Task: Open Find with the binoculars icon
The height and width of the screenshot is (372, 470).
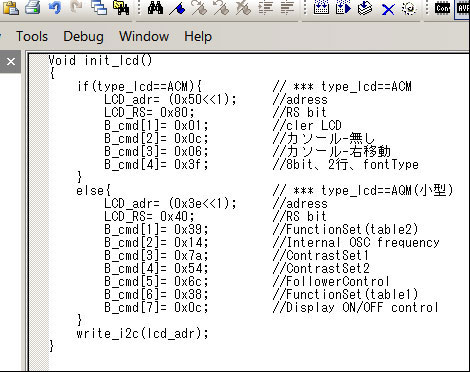Action: pos(155,7)
